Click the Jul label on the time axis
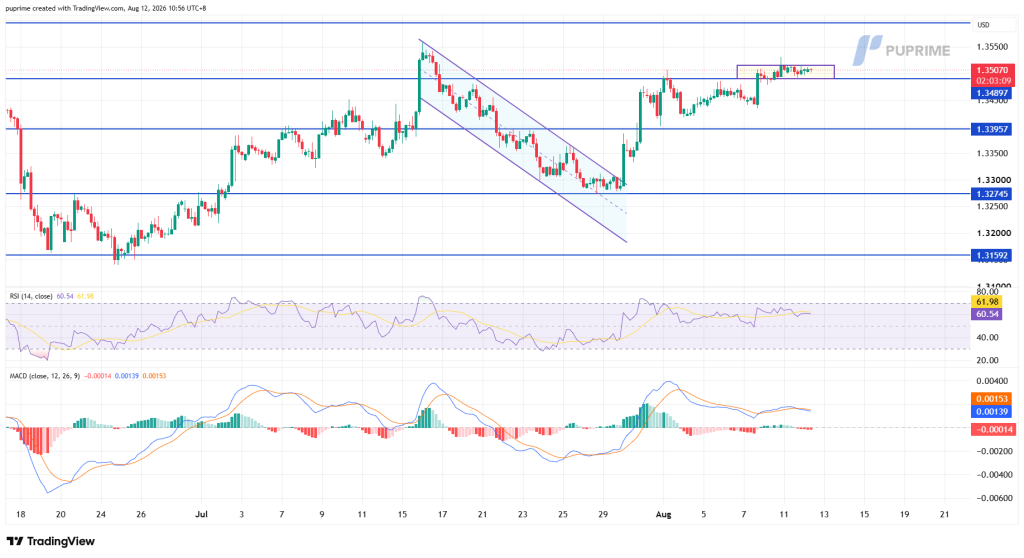Viewport: 1024px width, 558px height. coord(201,515)
